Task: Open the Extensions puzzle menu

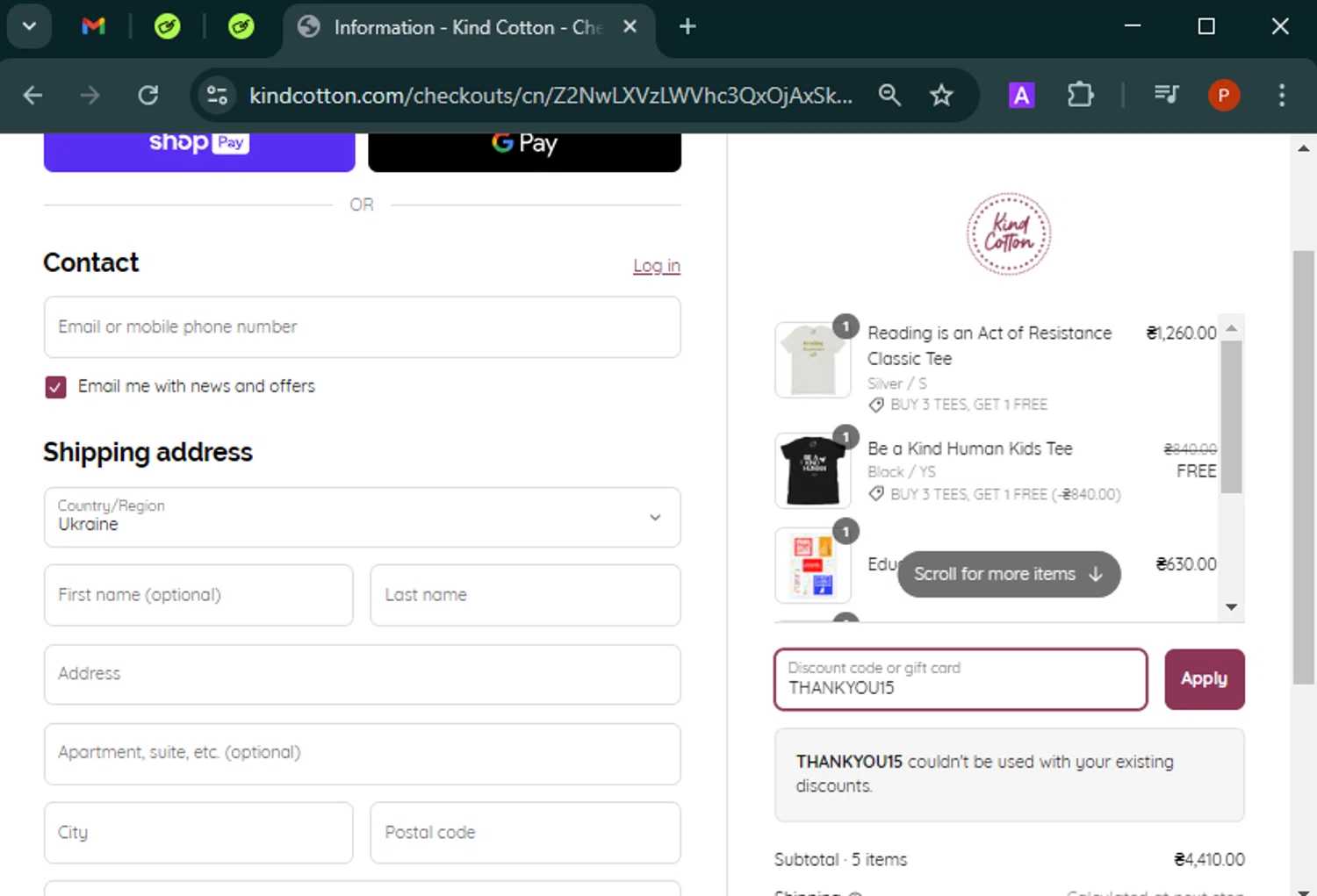Action: click(1080, 95)
